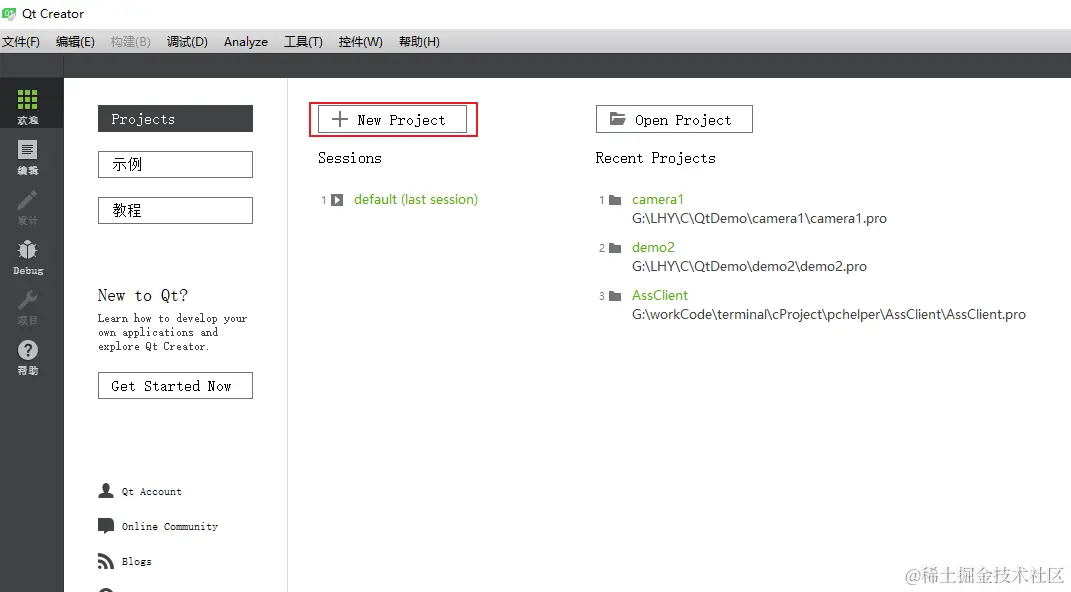Open the Analyze menu
Screen dimensions: 1071x592
pos(246,42)
